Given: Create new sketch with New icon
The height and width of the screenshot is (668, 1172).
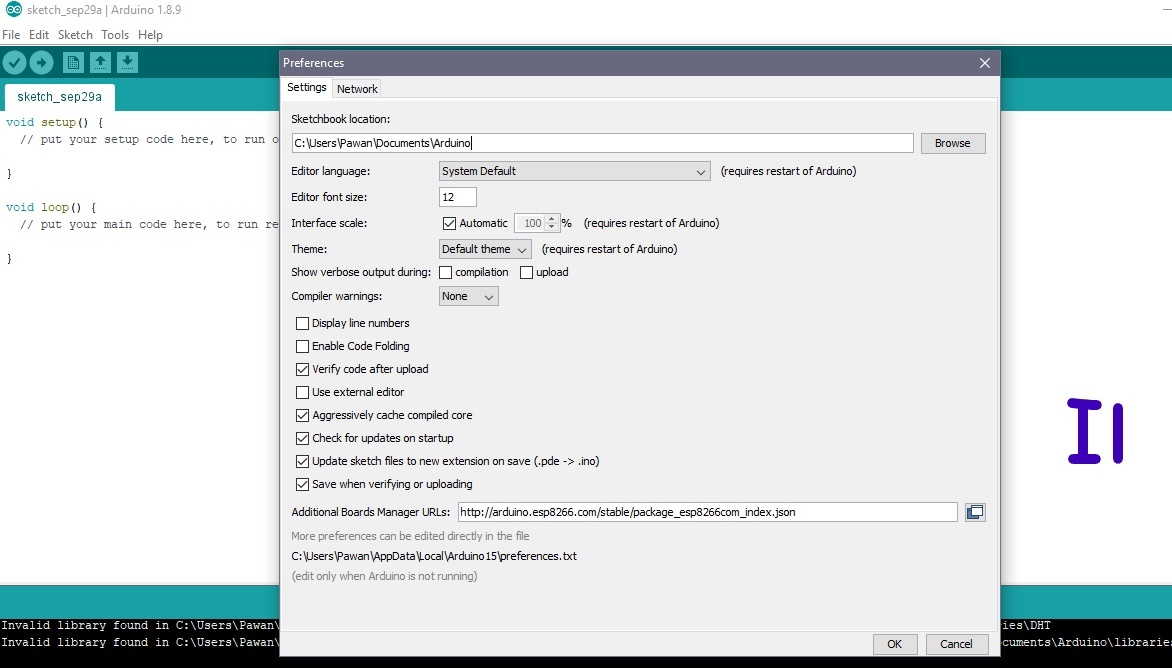Looking at the screenshot, I should click(73, 63).
